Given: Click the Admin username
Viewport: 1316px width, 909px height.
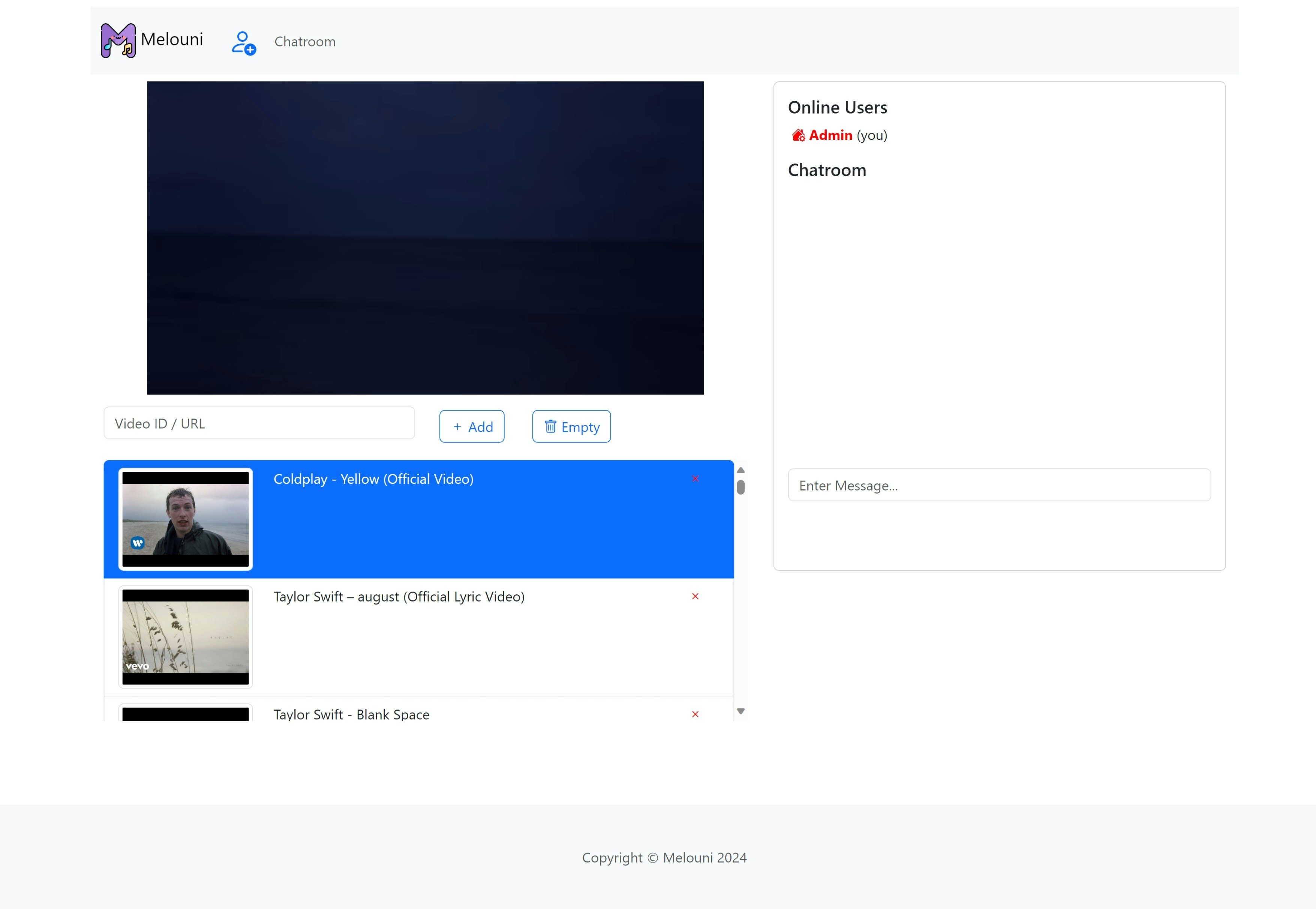Looking at the screenshot, I should pos(830,135).
